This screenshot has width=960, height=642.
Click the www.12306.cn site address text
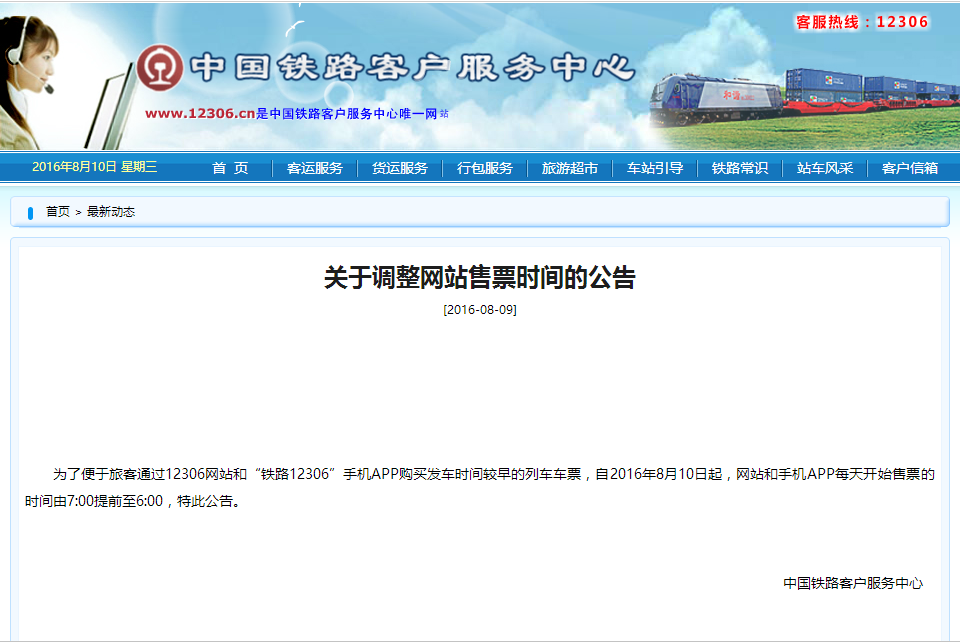pos(200,113)
